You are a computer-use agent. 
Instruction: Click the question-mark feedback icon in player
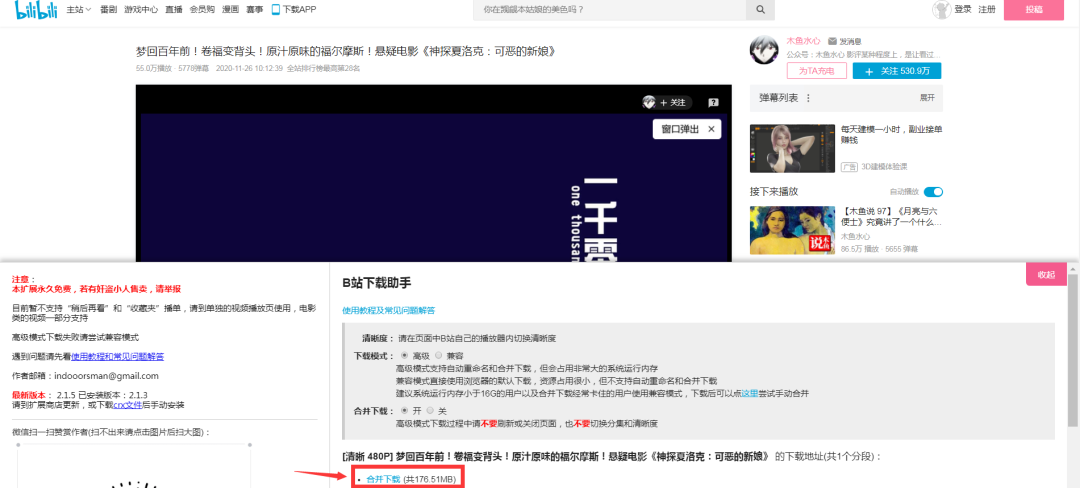pyautogui.click(x=713, y=103)
